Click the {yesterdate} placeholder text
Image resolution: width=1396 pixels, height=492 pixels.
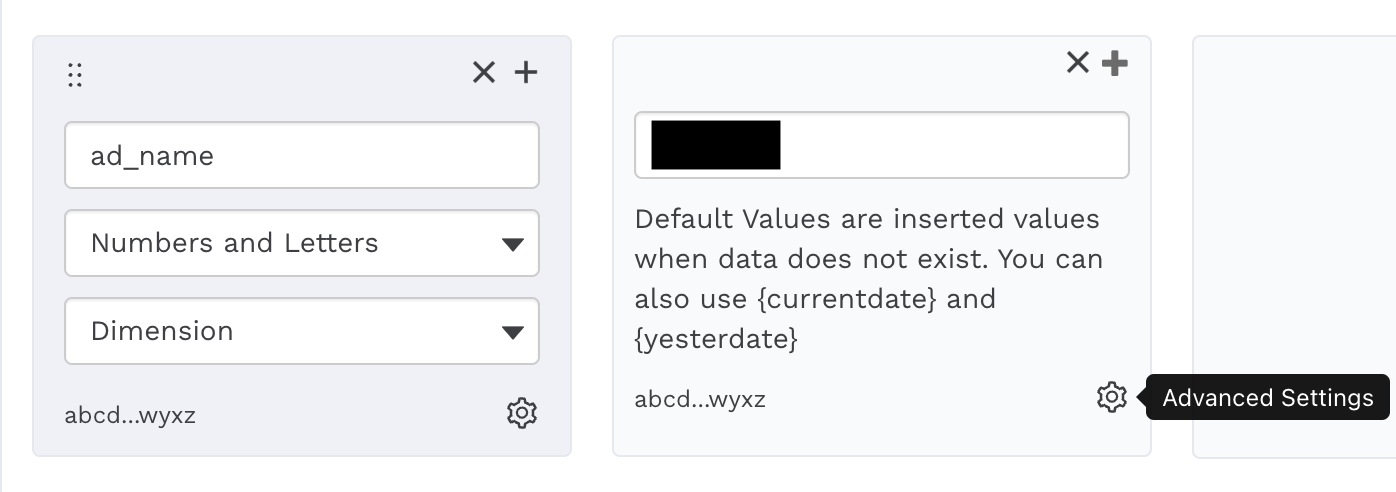coord(716,339)
